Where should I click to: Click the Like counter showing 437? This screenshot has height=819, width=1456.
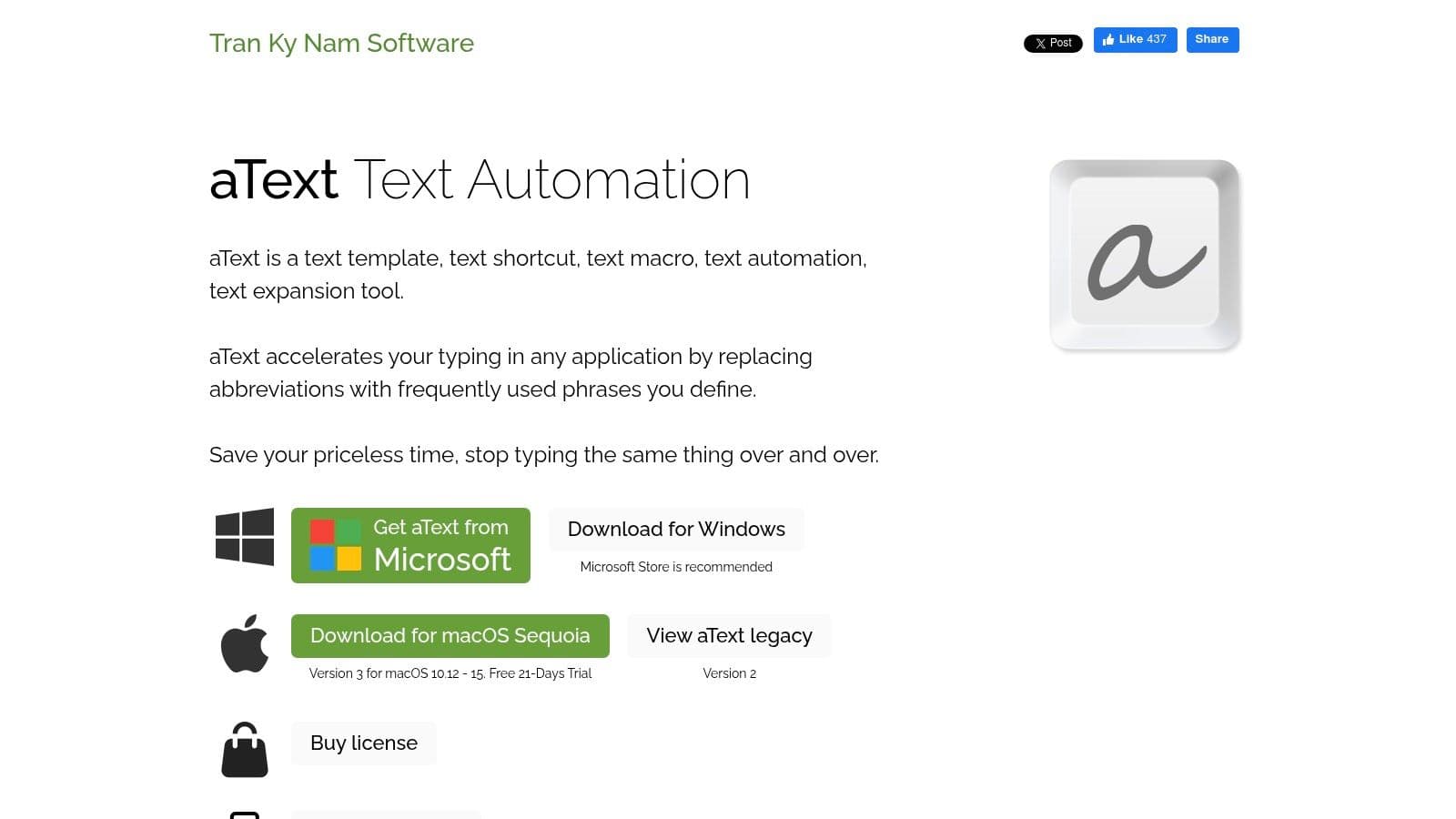(1157, 39)
